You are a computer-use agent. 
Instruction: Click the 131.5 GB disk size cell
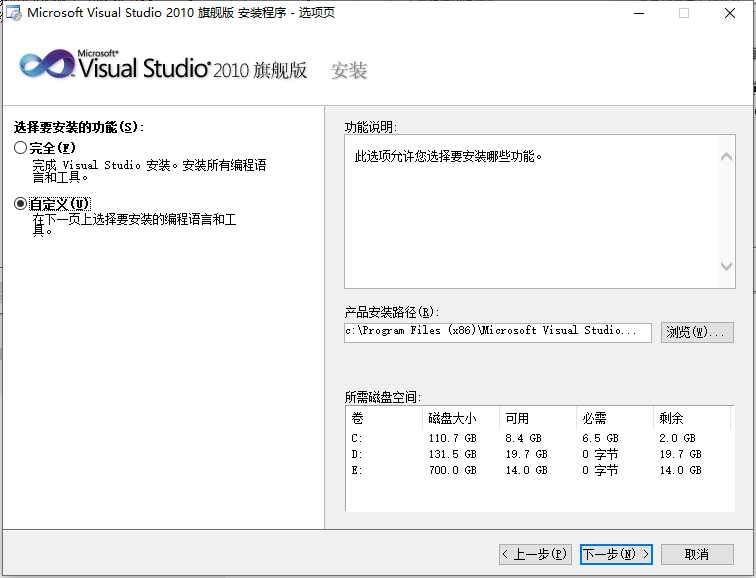click(453, 454)
